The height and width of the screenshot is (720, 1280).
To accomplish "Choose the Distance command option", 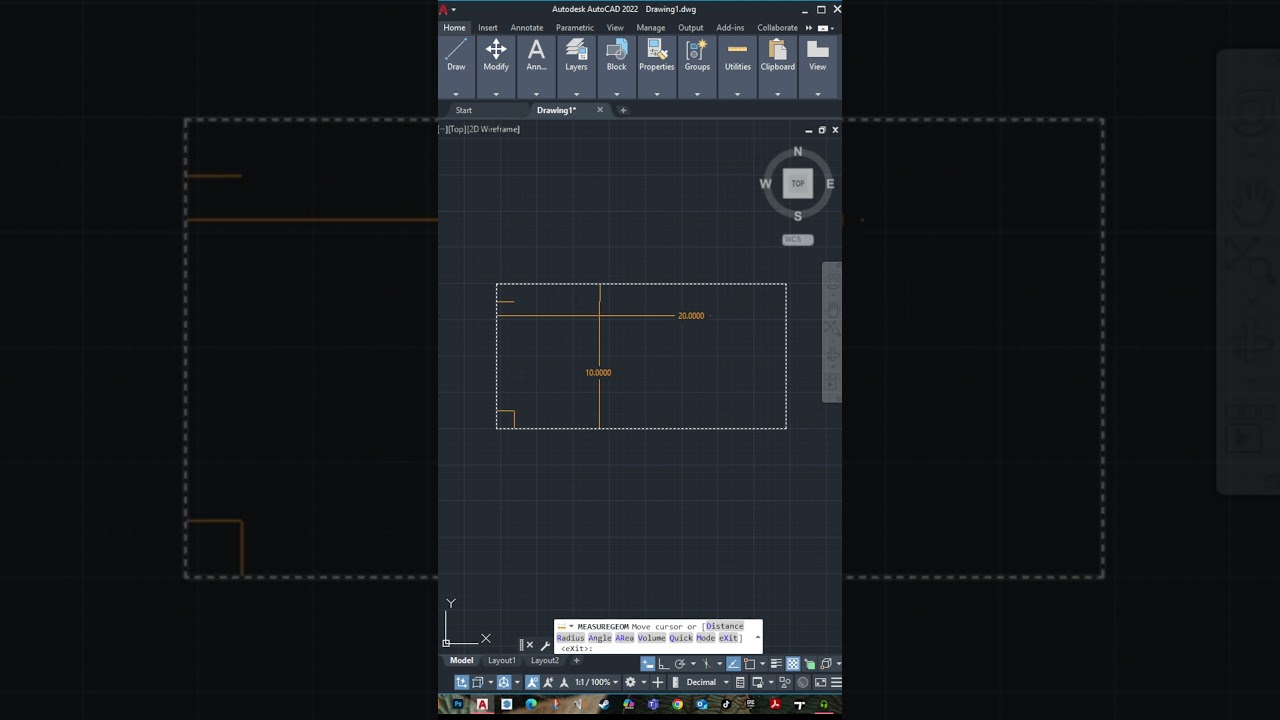I will point(725,626).
